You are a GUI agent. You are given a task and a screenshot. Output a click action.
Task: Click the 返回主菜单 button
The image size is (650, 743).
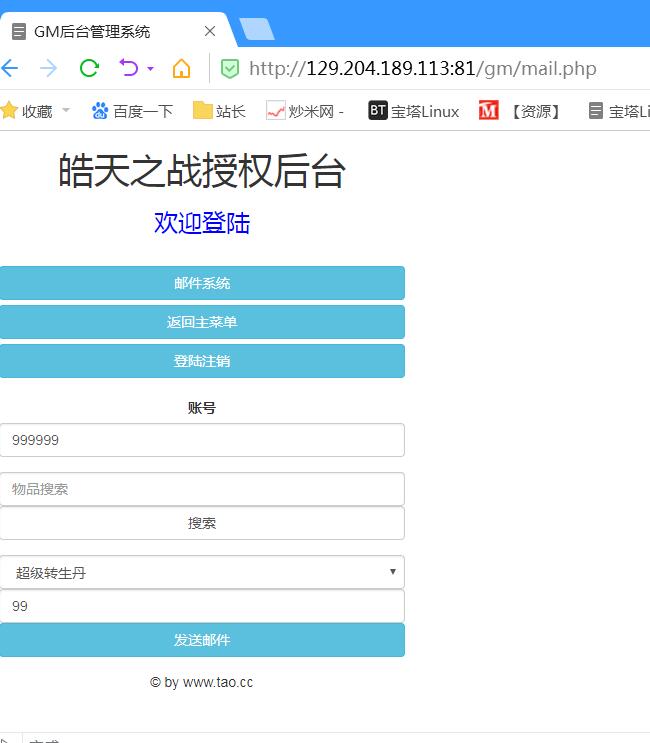(202, 322)
